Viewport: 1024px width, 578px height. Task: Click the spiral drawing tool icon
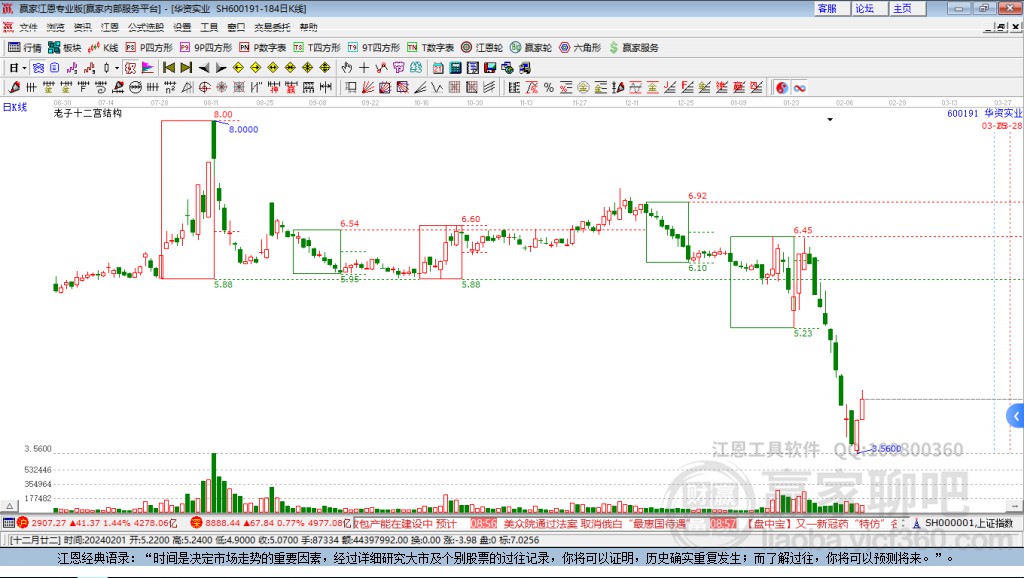tap(101, 88)
